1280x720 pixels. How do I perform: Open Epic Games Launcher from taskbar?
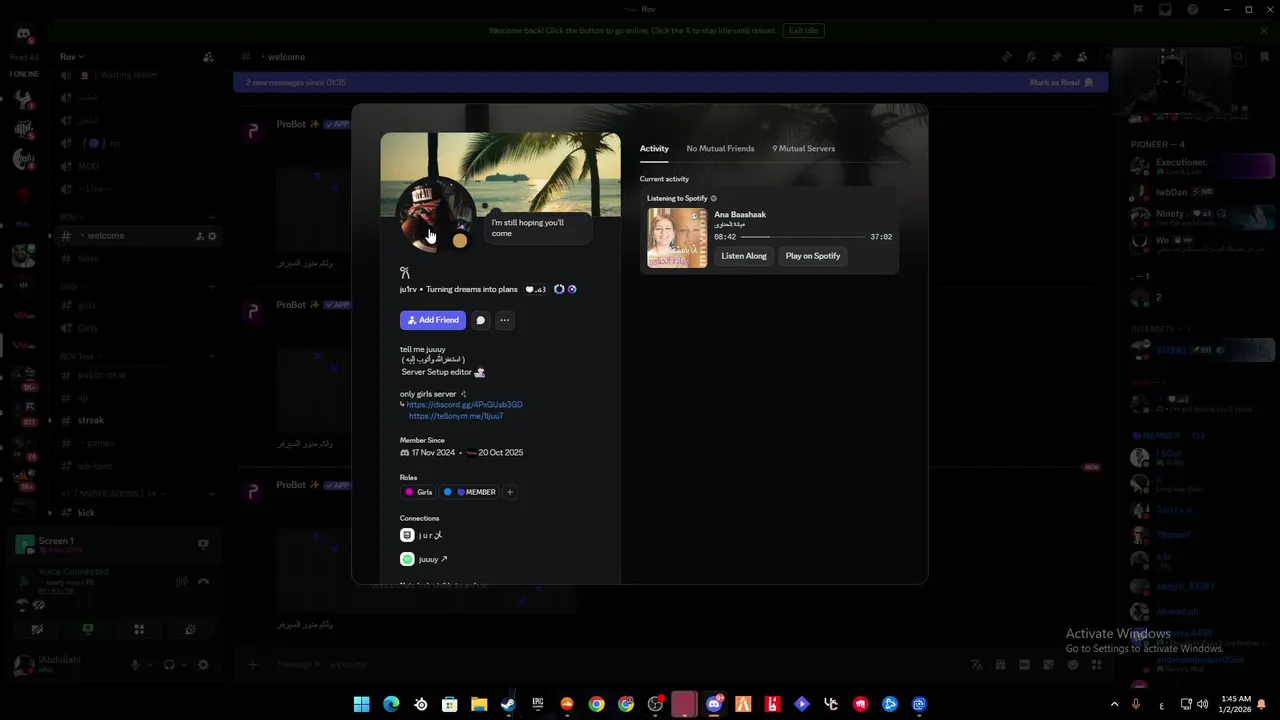(538, 704)
